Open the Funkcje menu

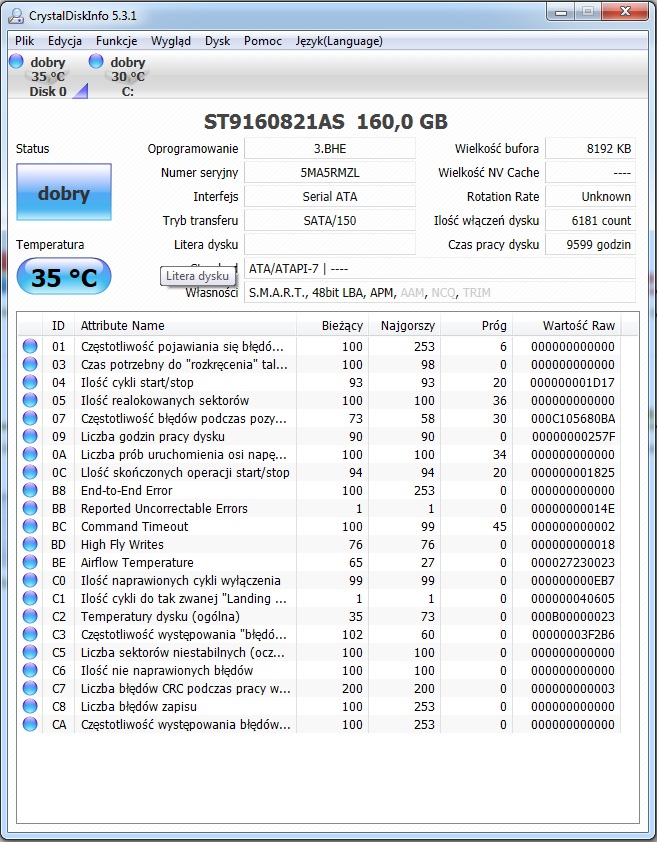pyautogui.click(x=117, y=41)
